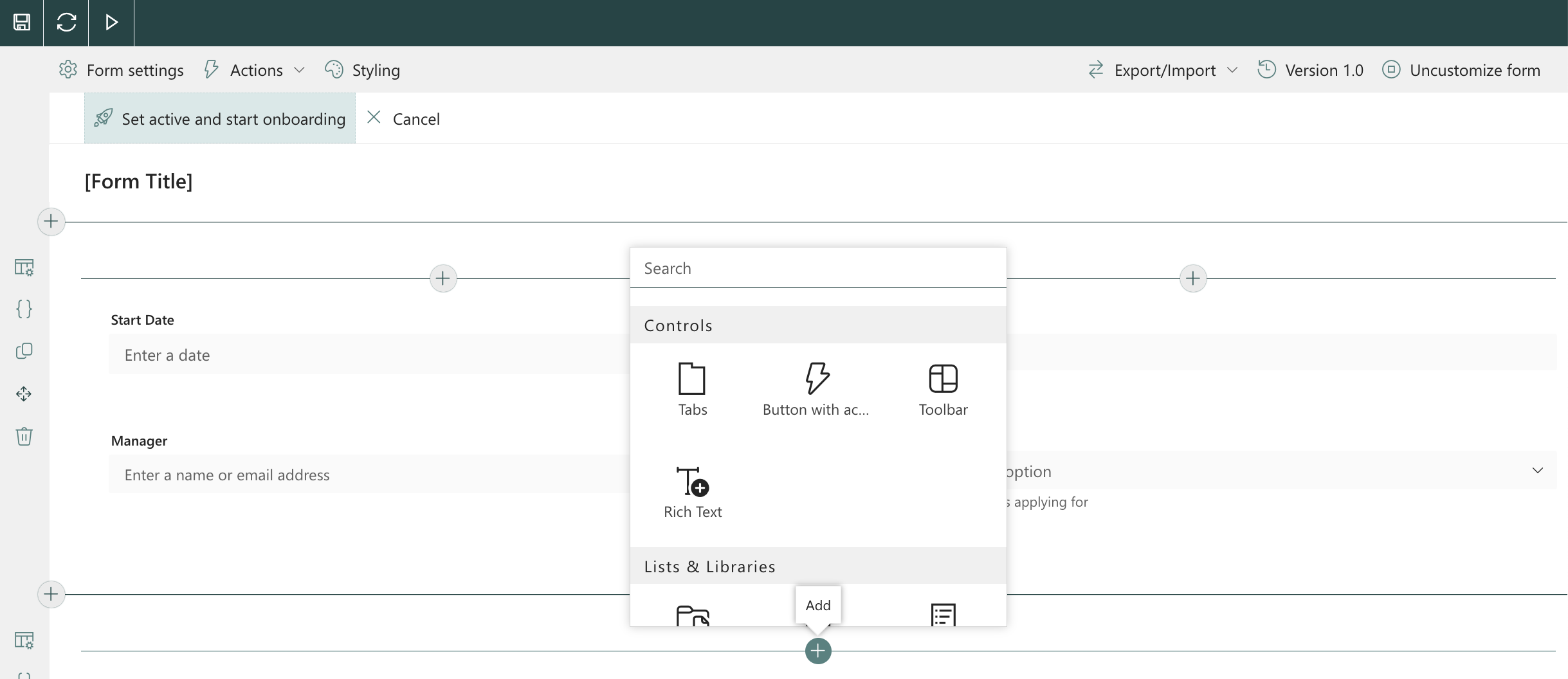Click the plus button above the second section
This screenshot has width=1568, height=679.
tap(51, 594)
